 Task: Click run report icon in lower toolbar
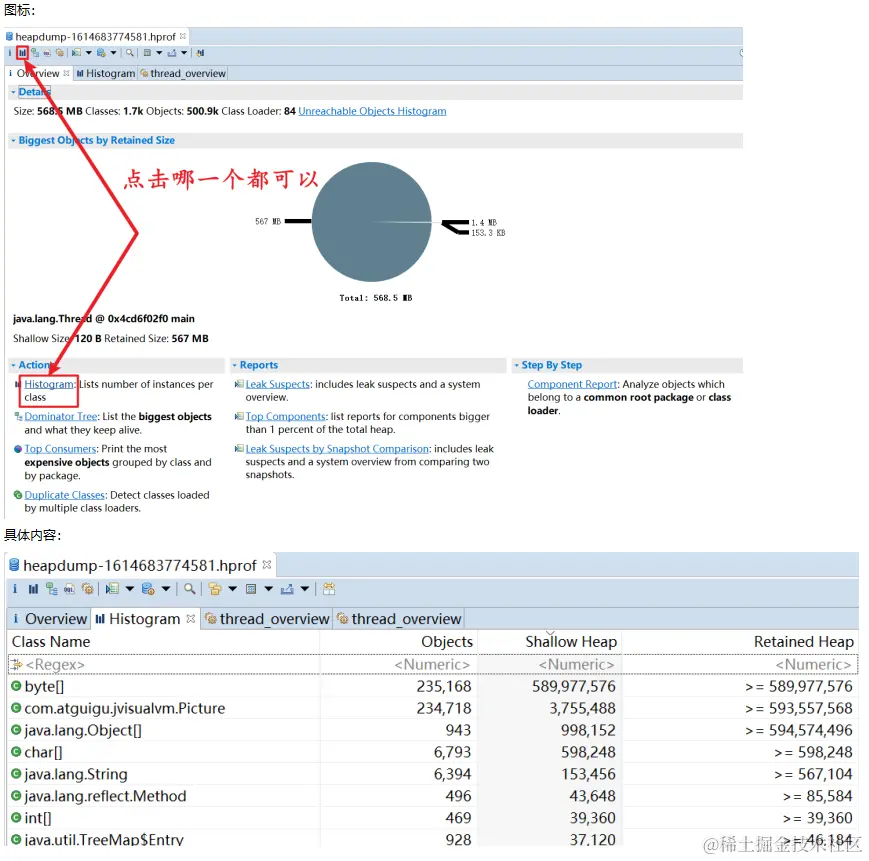[112, 589]
